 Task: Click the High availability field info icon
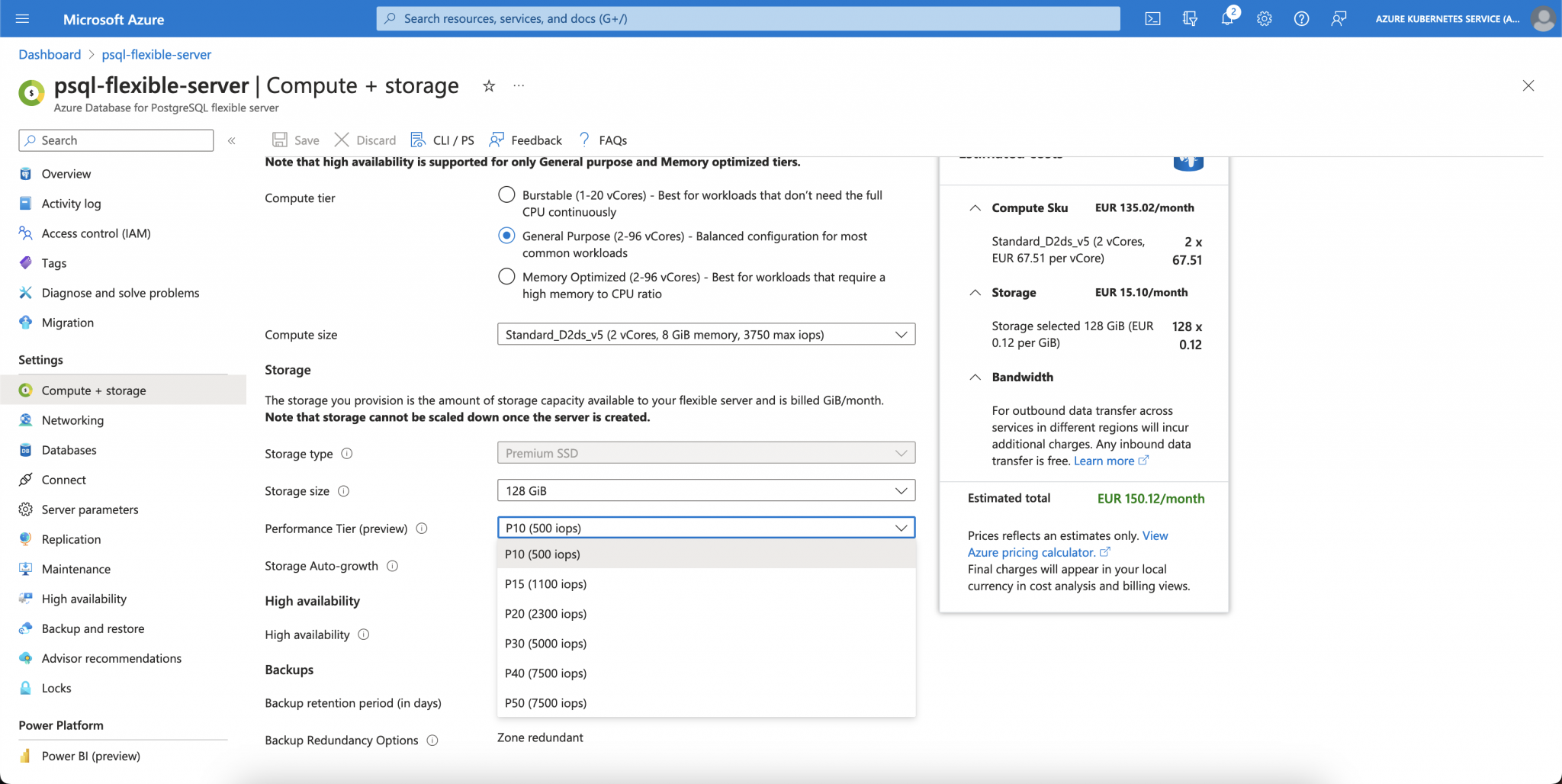[x=364, y=635]
